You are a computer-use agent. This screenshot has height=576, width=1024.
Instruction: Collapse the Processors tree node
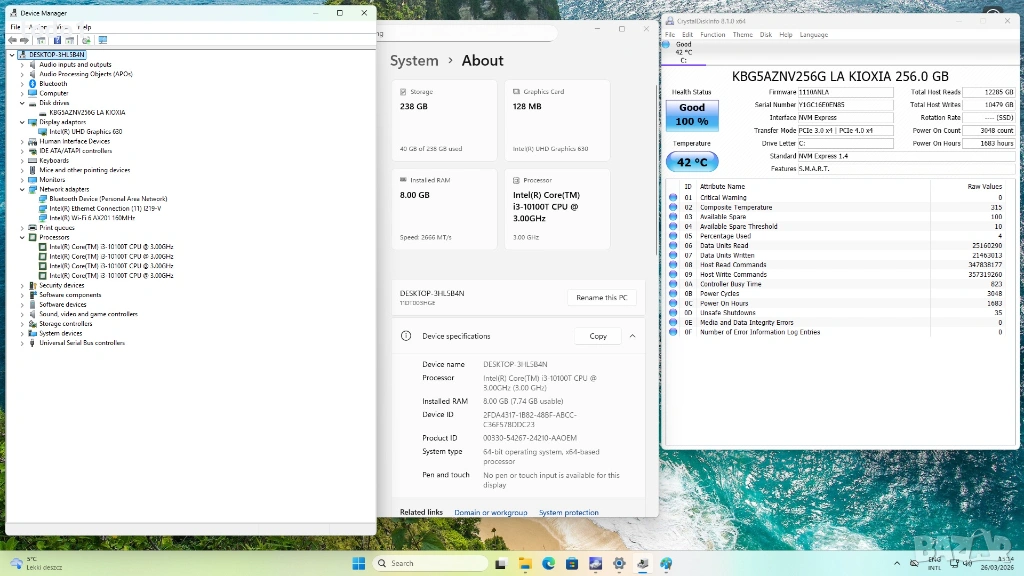click(23, 237)
